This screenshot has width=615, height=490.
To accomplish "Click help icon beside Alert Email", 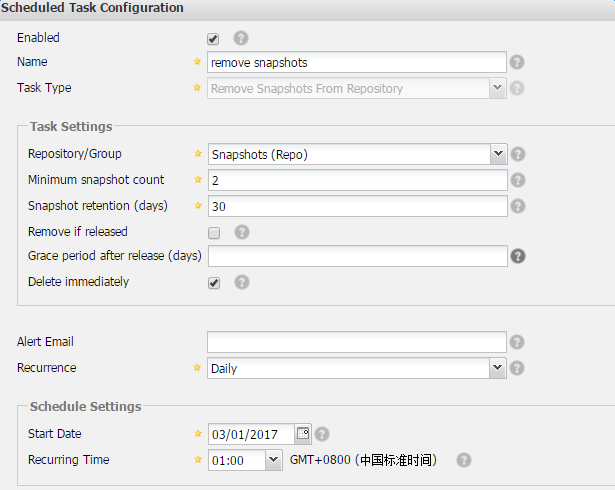I will point(517,342).
